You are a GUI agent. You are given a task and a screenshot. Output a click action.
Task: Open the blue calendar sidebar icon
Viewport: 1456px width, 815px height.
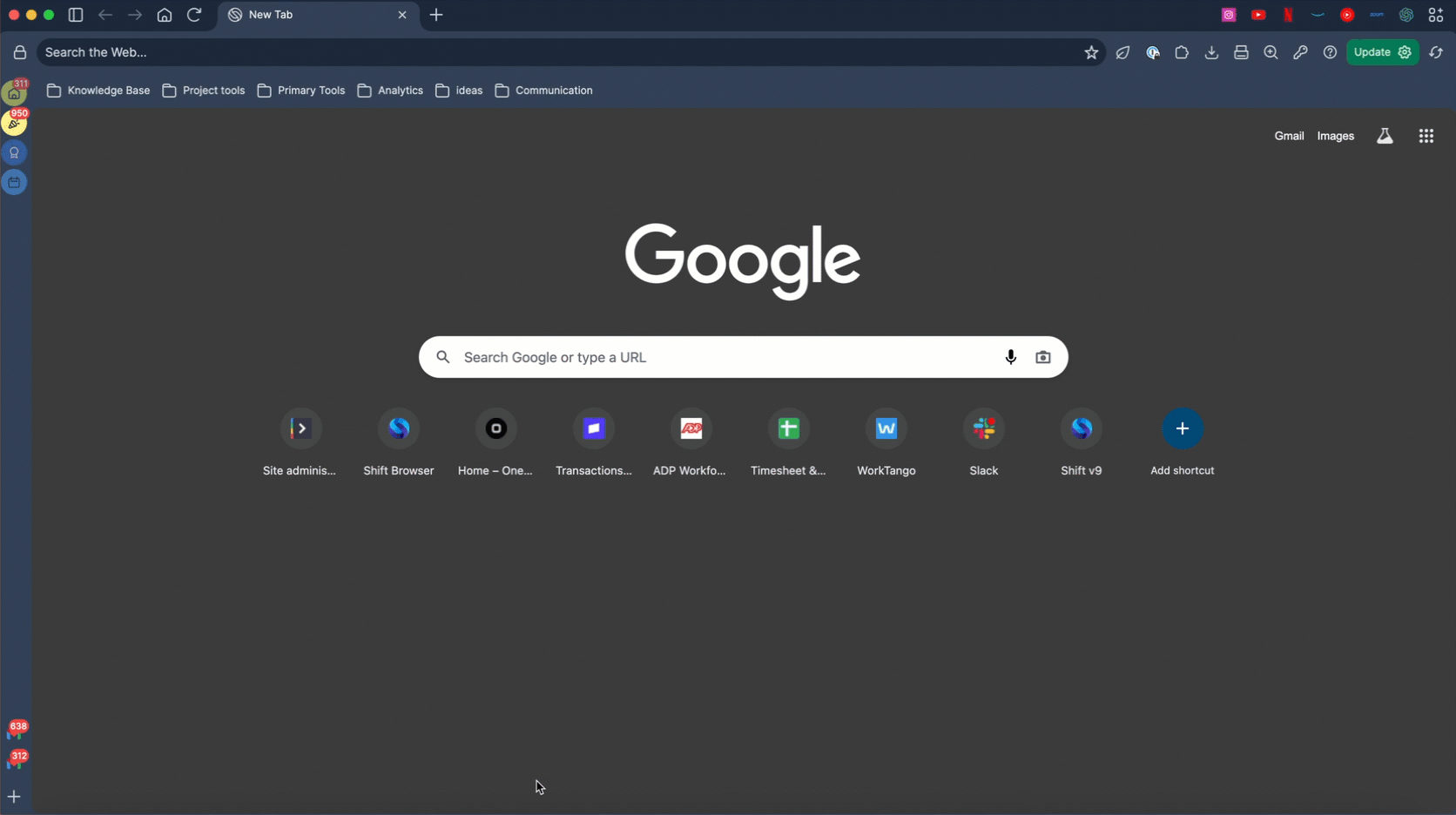click(15, 182)
